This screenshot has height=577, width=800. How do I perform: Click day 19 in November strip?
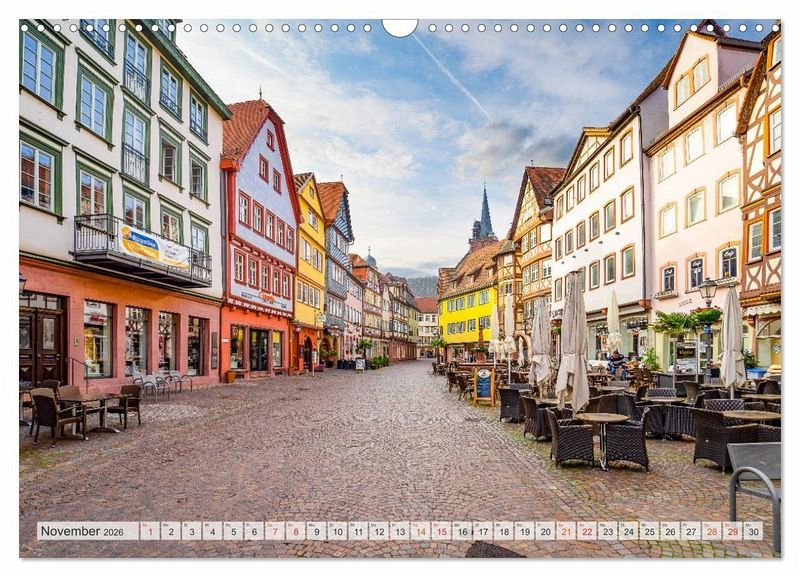pos(524,531)
